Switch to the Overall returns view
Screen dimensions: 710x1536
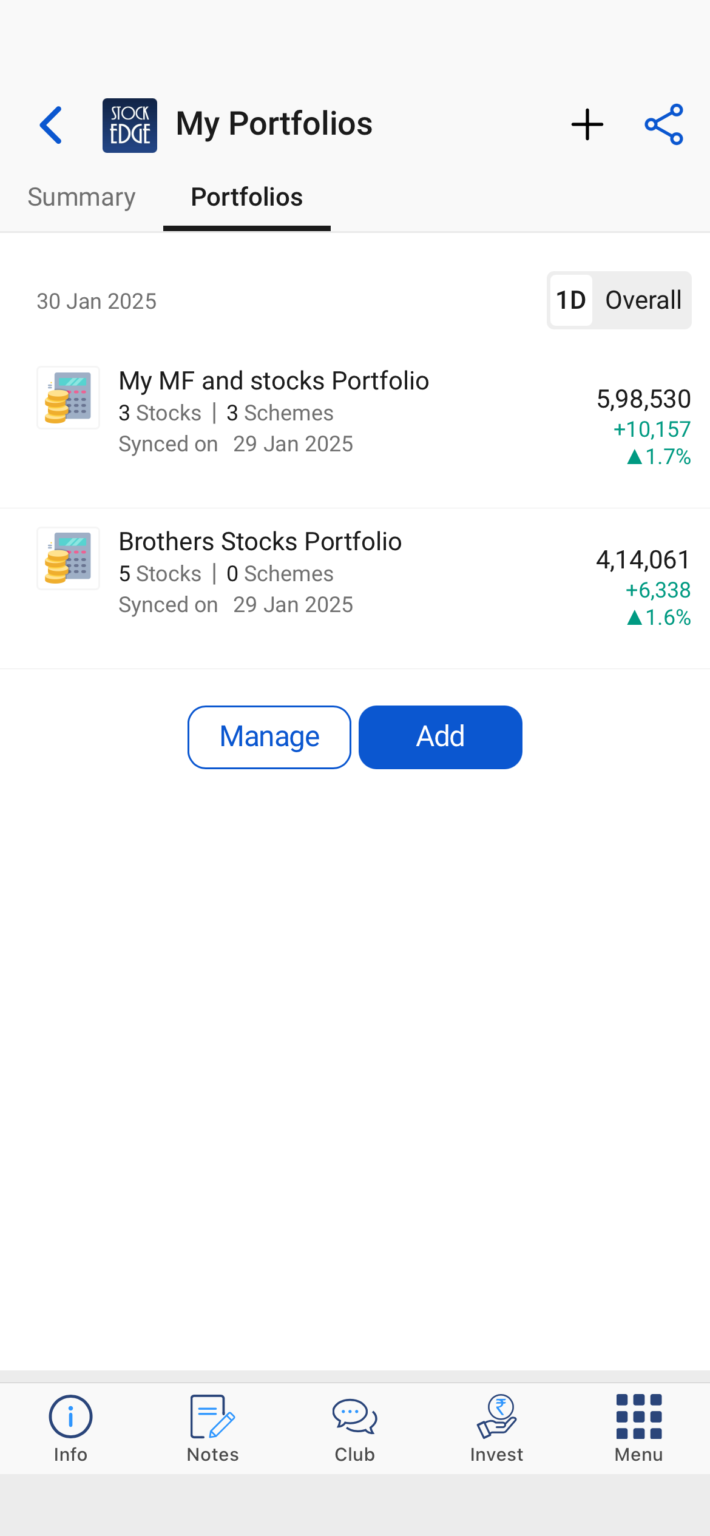click(643, 300)
